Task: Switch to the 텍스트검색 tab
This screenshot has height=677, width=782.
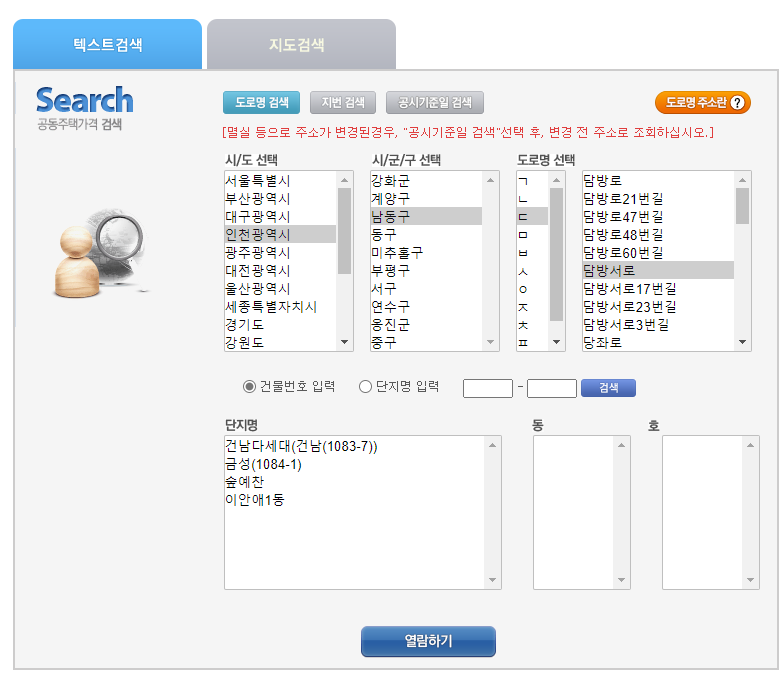Action: [107, 44]
